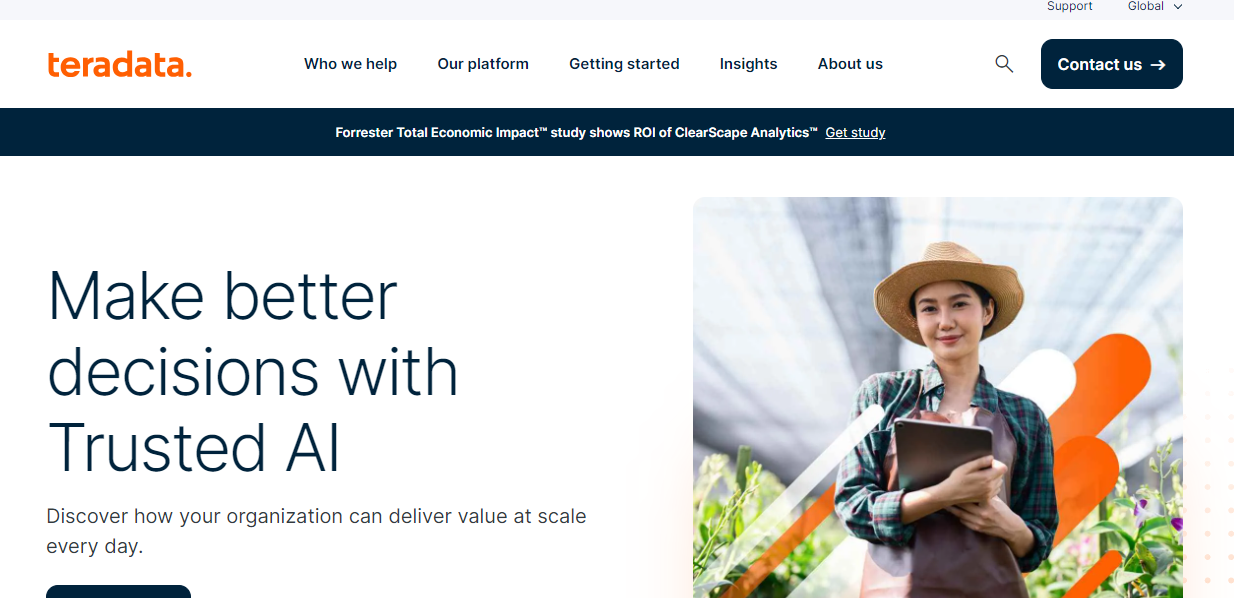Click the arrow icon inside Contact us
This screenshot has width=1234, height=598.
(x=1158, y=65)
